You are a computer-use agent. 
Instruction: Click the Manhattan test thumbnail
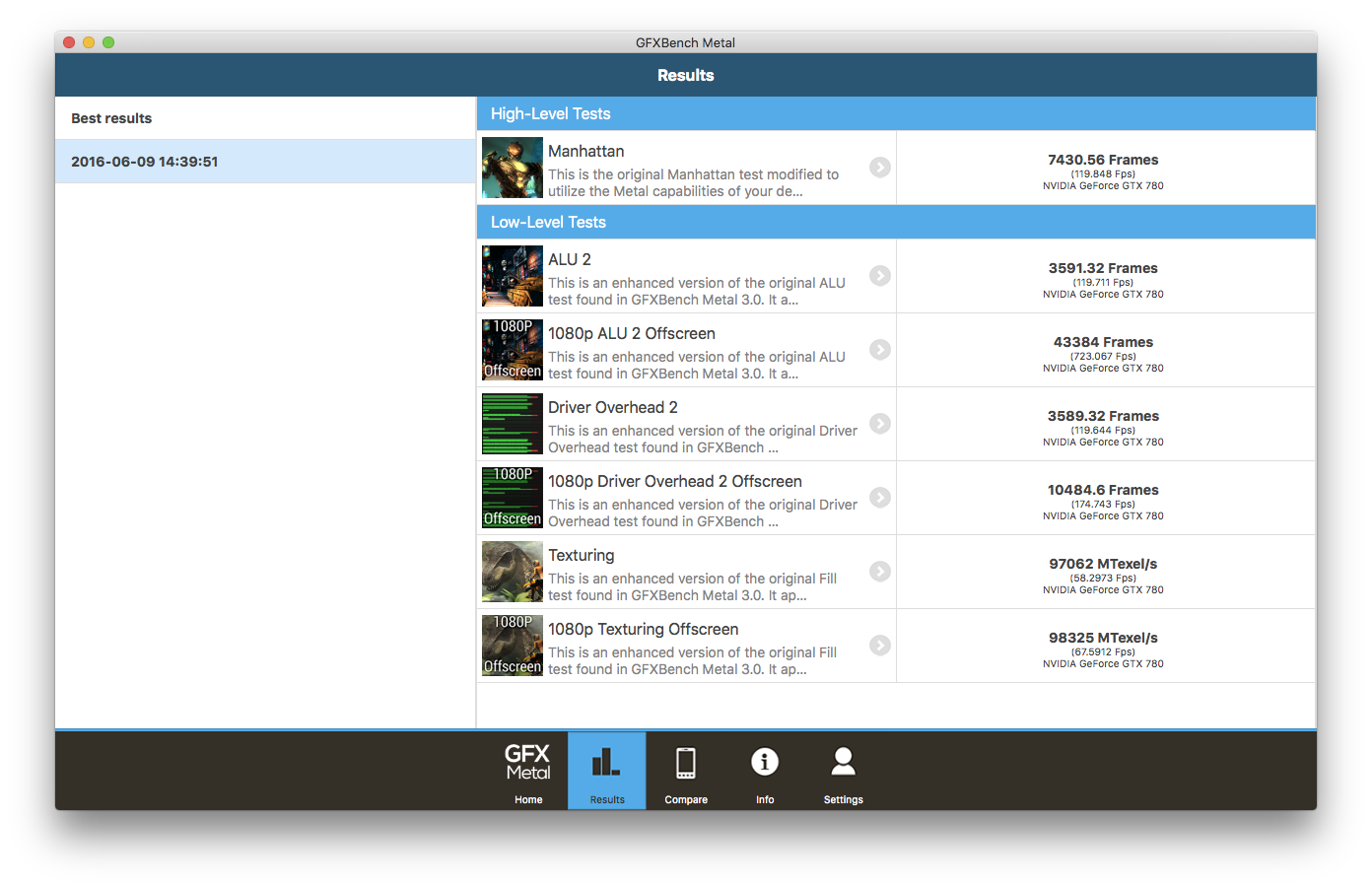point(513,168)
